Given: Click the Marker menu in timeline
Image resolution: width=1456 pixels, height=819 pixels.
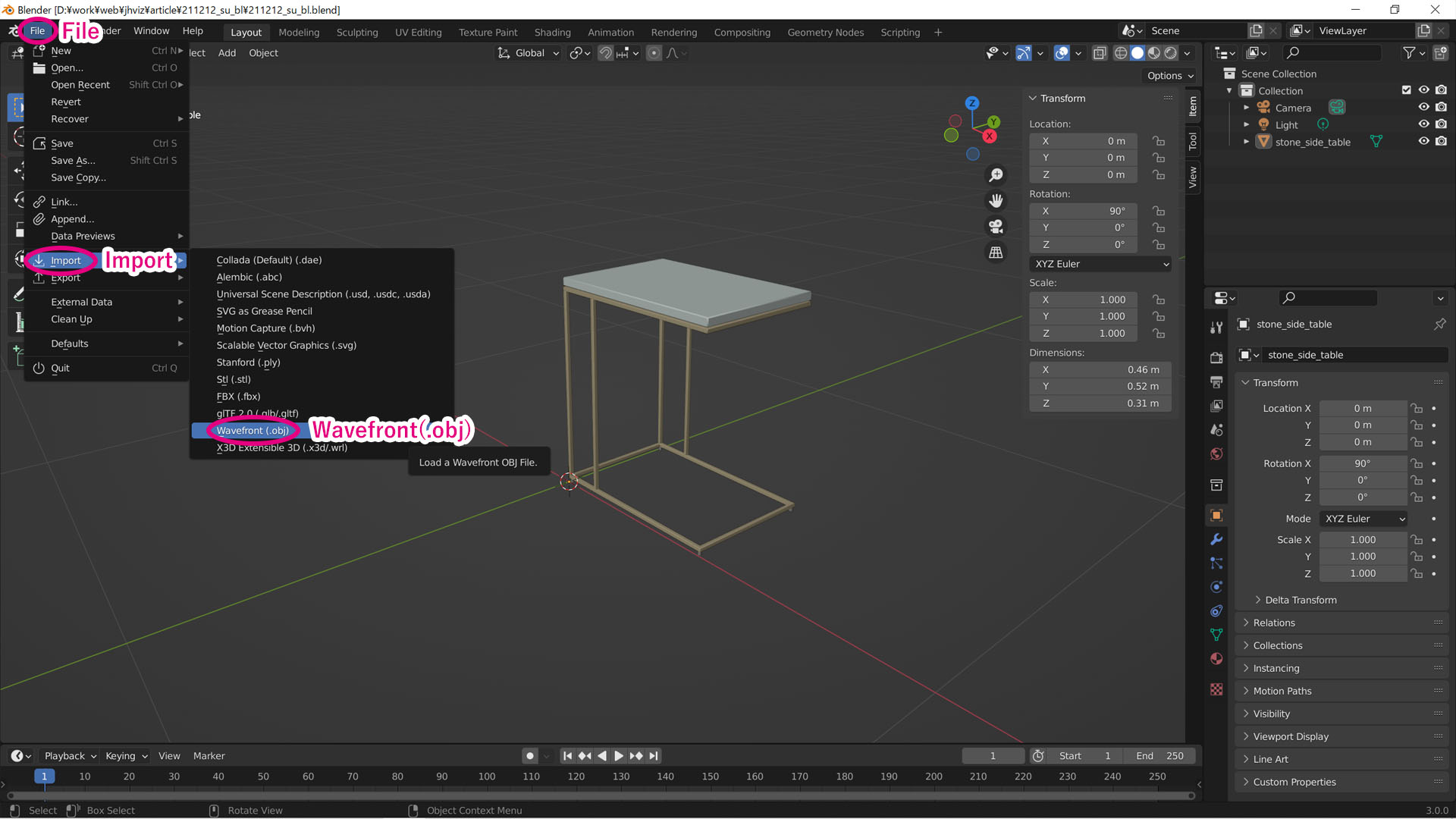Looking at the screenshot, I should pyautogui.click(x=209, y=756).
